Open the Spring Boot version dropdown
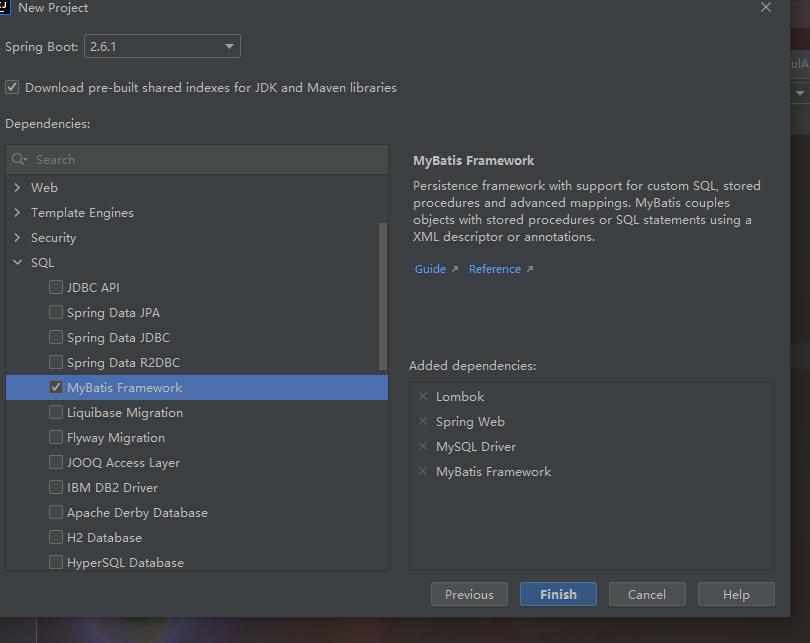 pyautogui.click(x=162, y=46)
